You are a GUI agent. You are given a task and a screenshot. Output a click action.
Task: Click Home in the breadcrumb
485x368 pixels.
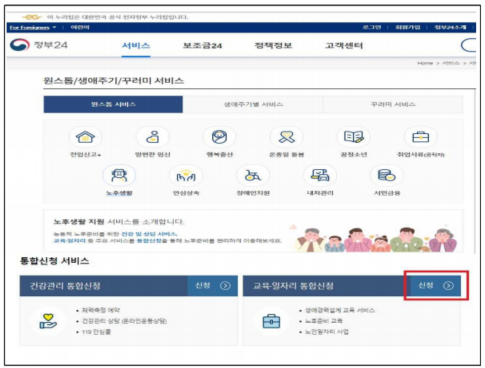tap(425, 63)
